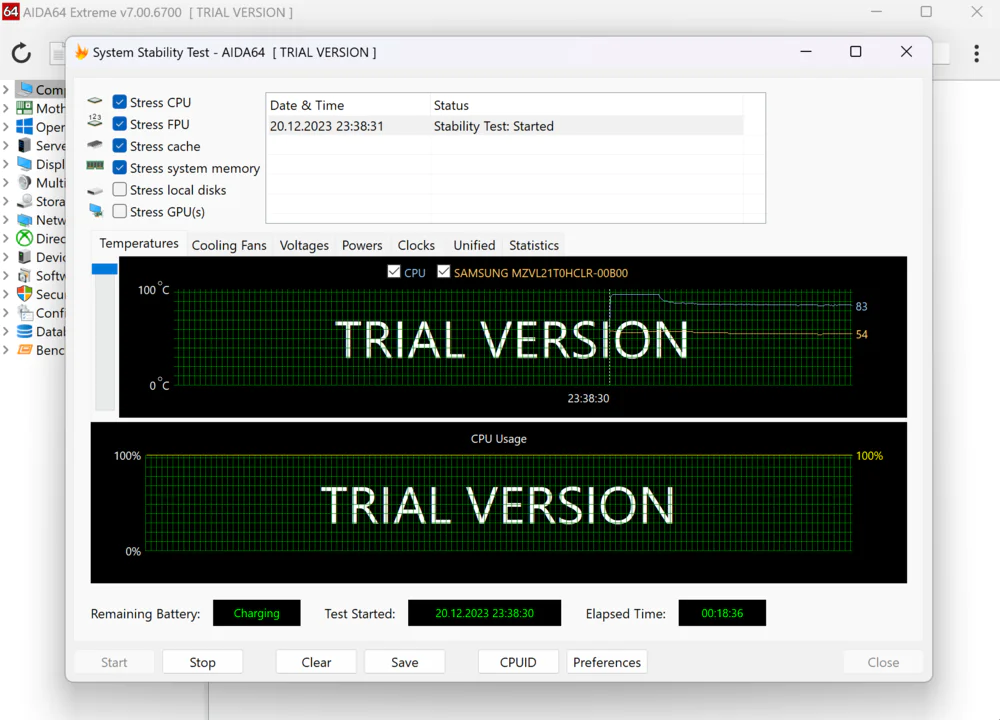
Task: Click the Clear button
Action: click(316, 662)
